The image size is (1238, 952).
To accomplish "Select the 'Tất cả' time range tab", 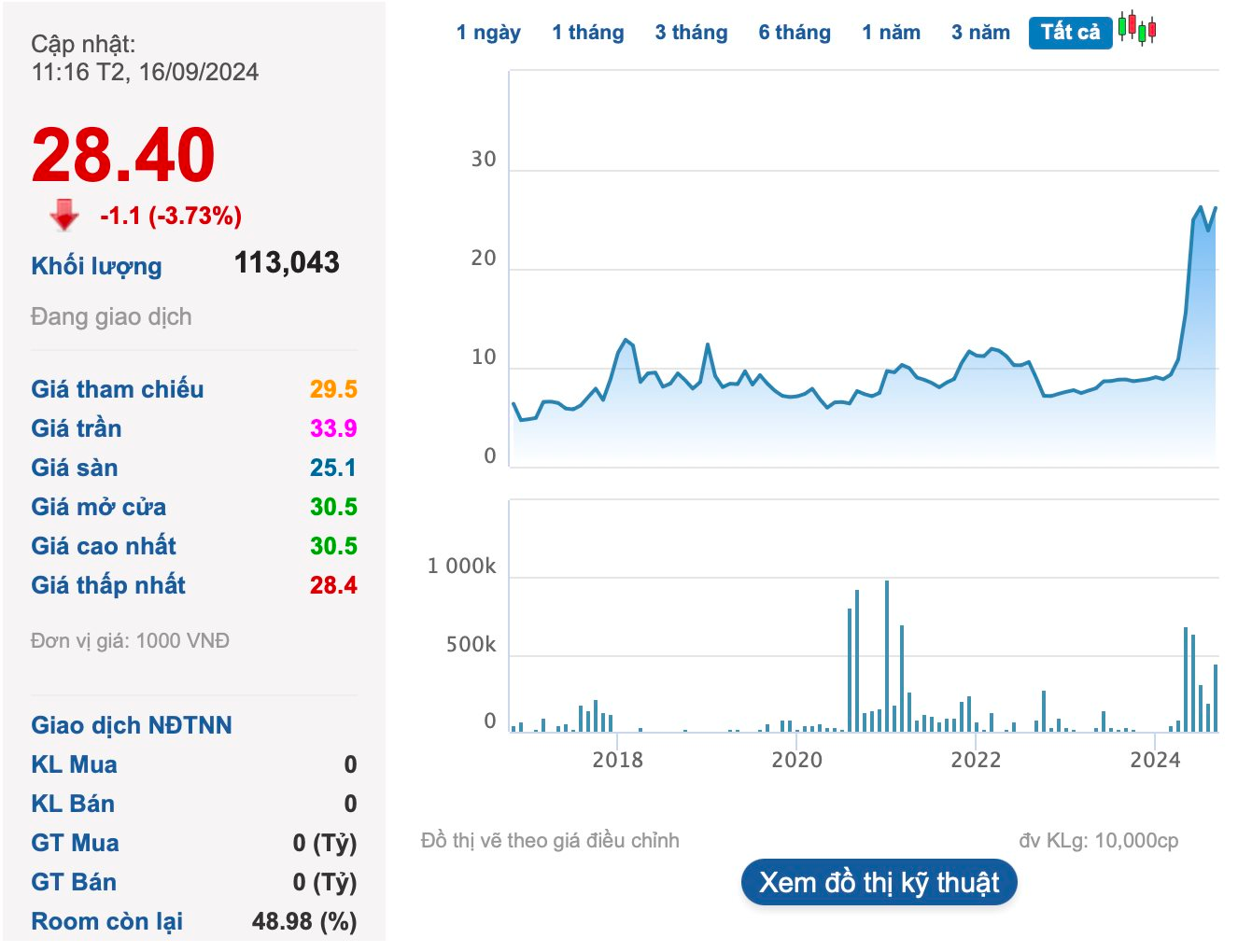I will pos(1070,33).
